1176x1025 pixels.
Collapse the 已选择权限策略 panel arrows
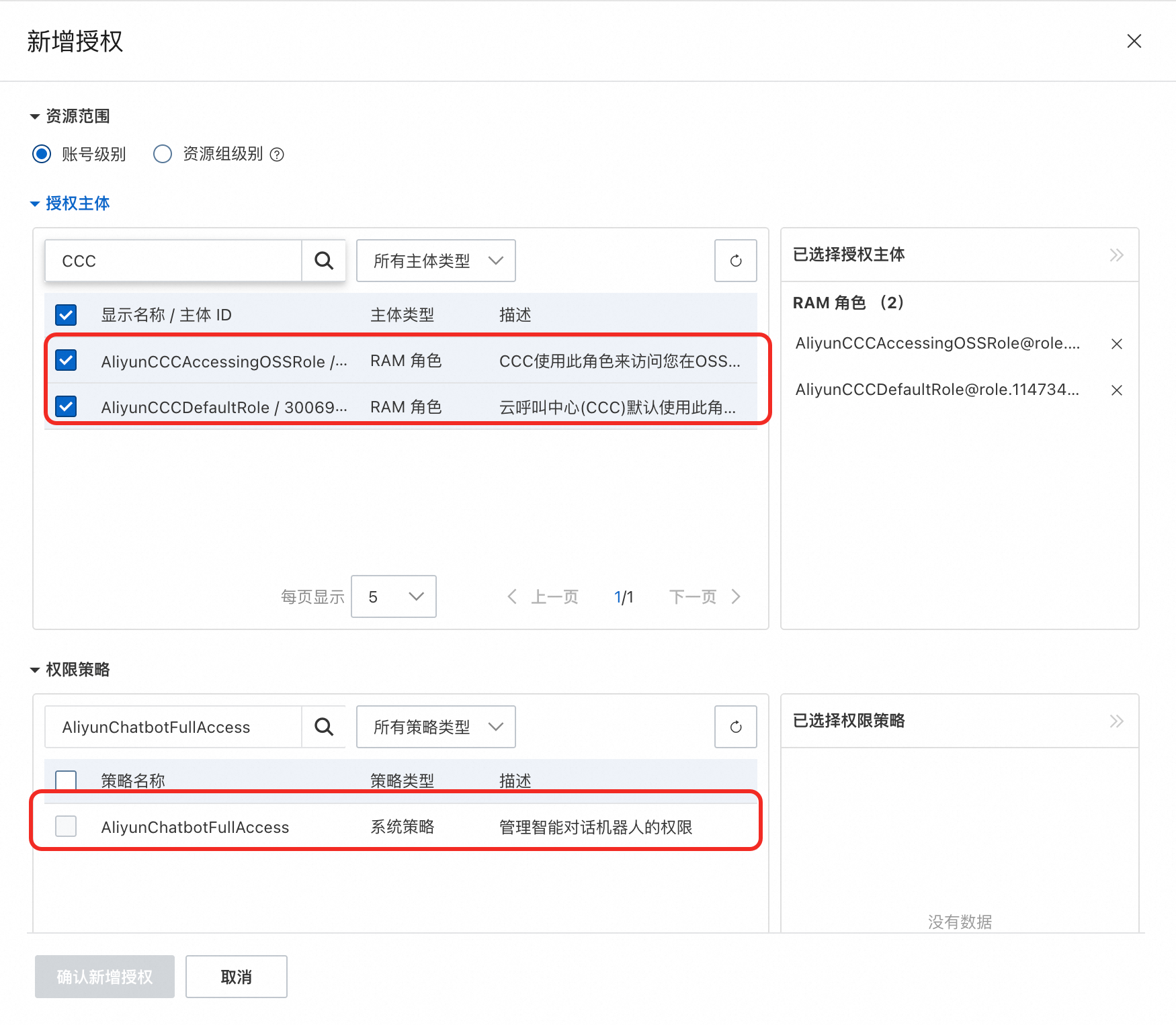pyautogui.click(x=1116, y=721)
